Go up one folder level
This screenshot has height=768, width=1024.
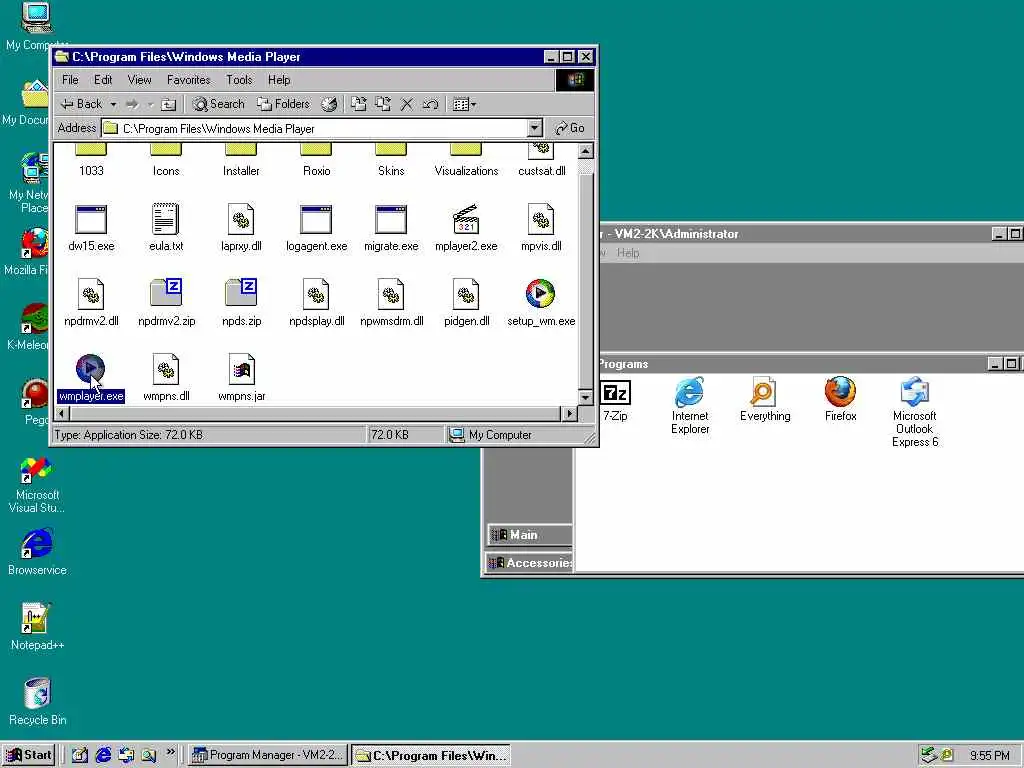point(168,104)
